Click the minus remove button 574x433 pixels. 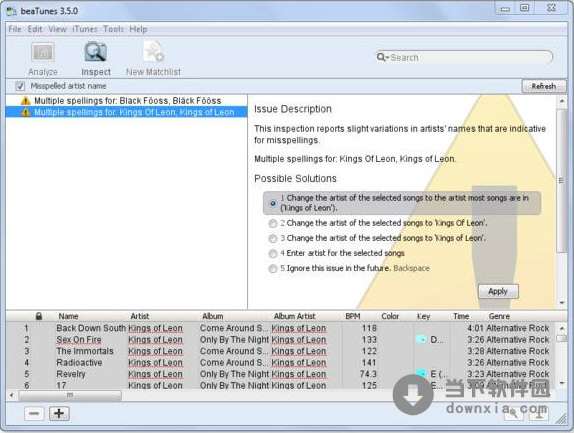34,414
